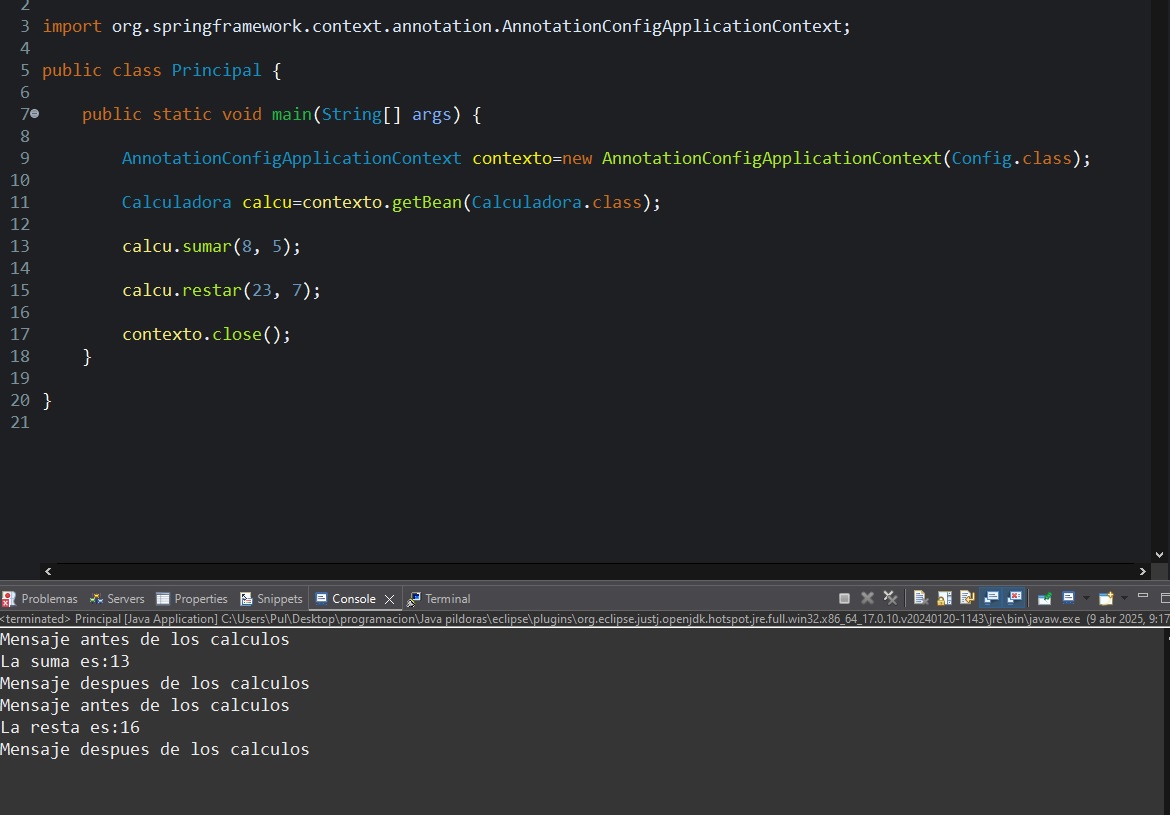Expand the Display Selected Console dropdown arrow
Screen dimensions: 1170x815
(x=1085, y=598)
